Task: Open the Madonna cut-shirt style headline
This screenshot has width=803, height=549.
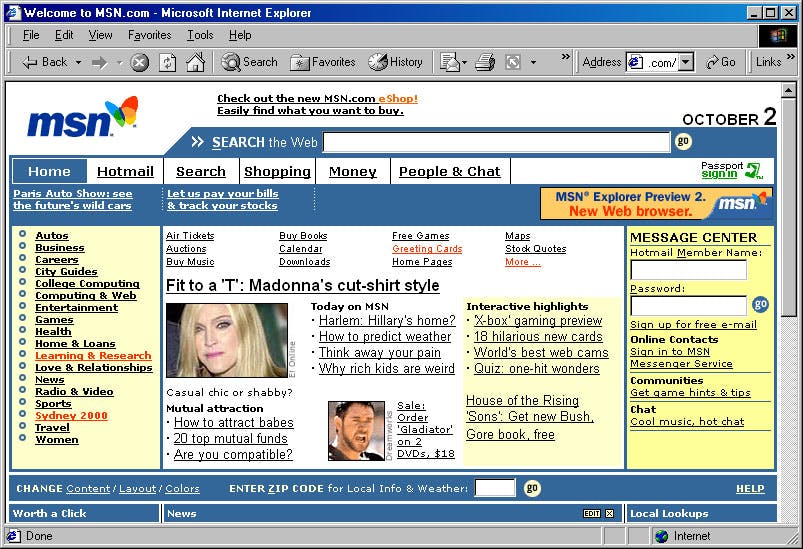Action: pyautogui.click(x=303, y=285)
